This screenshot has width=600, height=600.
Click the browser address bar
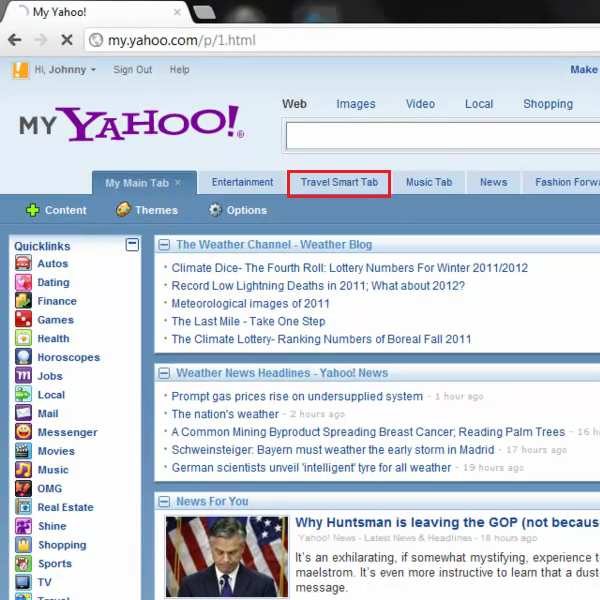point(344,40)
